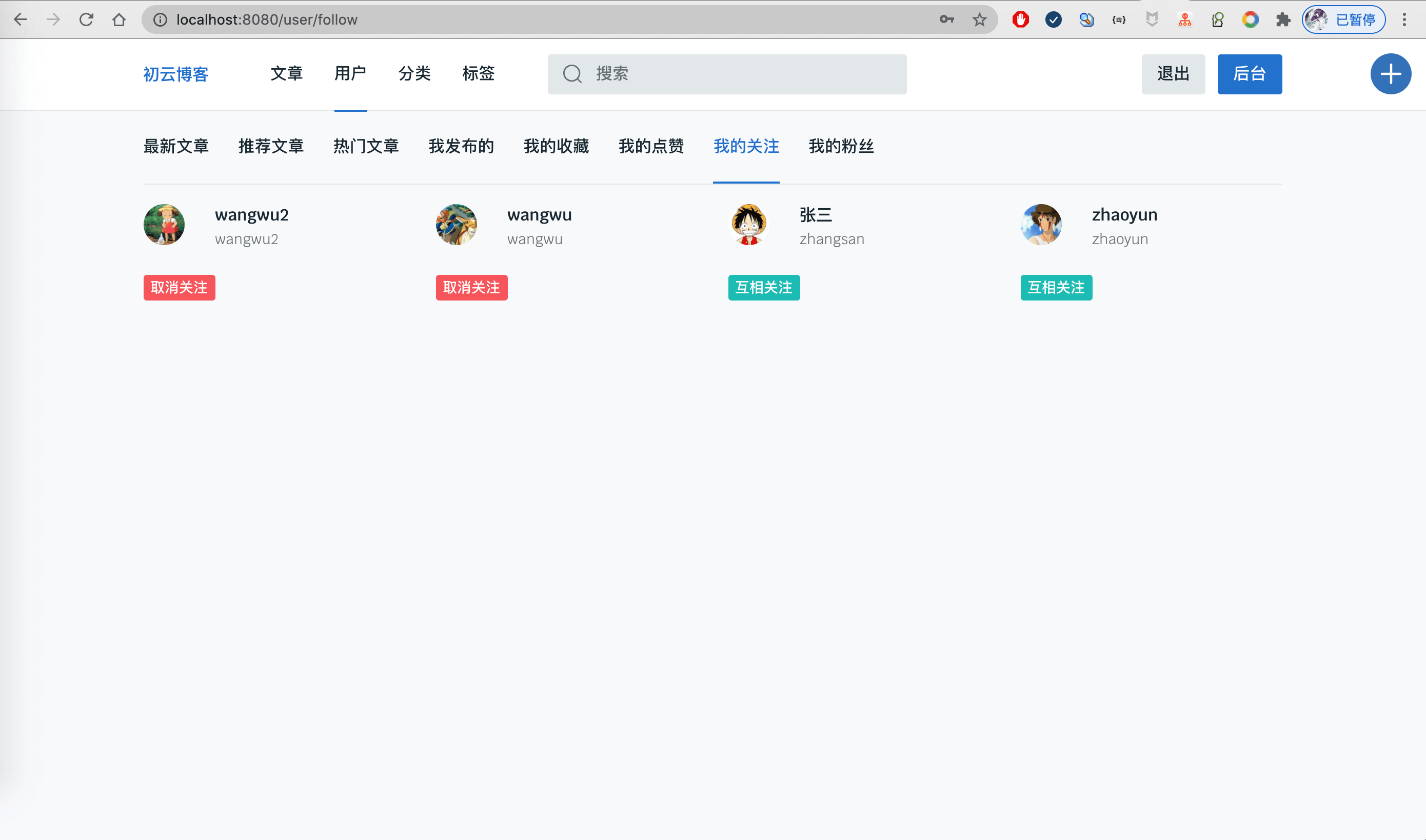Click the saved passwords key icon

tap(946, 20)
